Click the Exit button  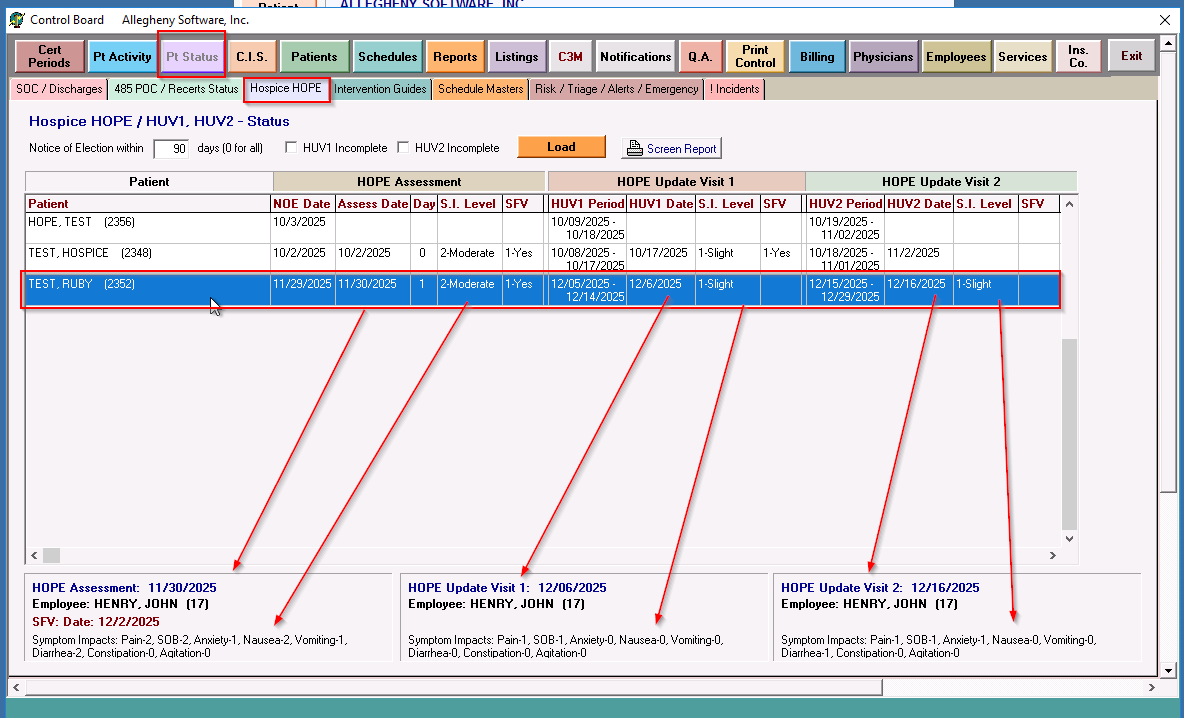click(1131, 57)
